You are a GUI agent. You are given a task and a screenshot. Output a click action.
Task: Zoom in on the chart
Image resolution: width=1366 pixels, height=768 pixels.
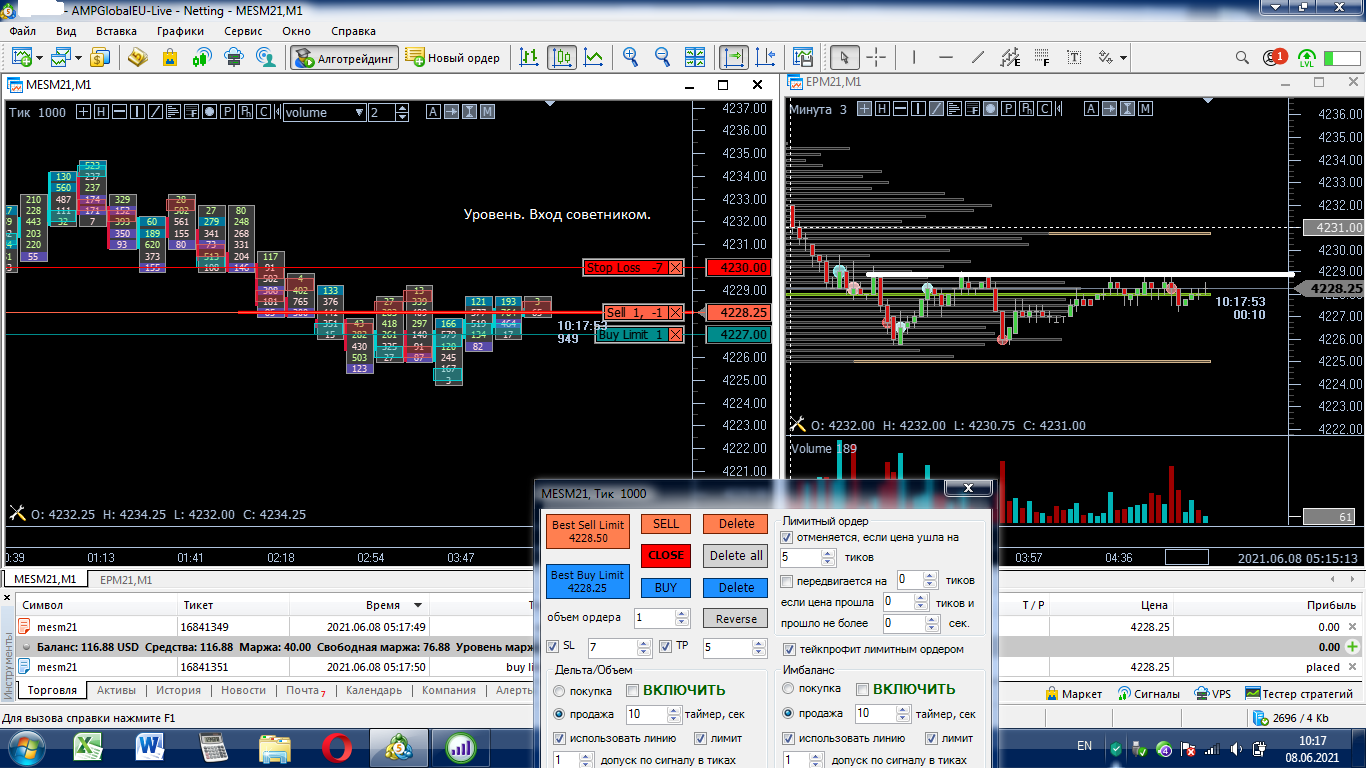[x=631, y=57]
